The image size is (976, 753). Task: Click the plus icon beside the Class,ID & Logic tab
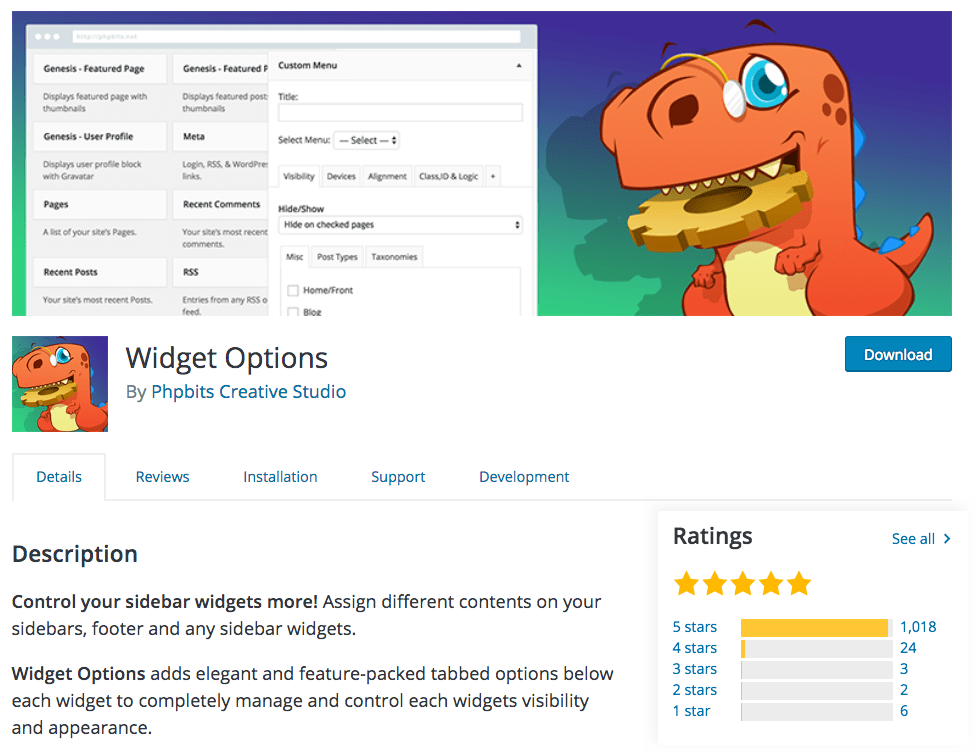[492, 176]
